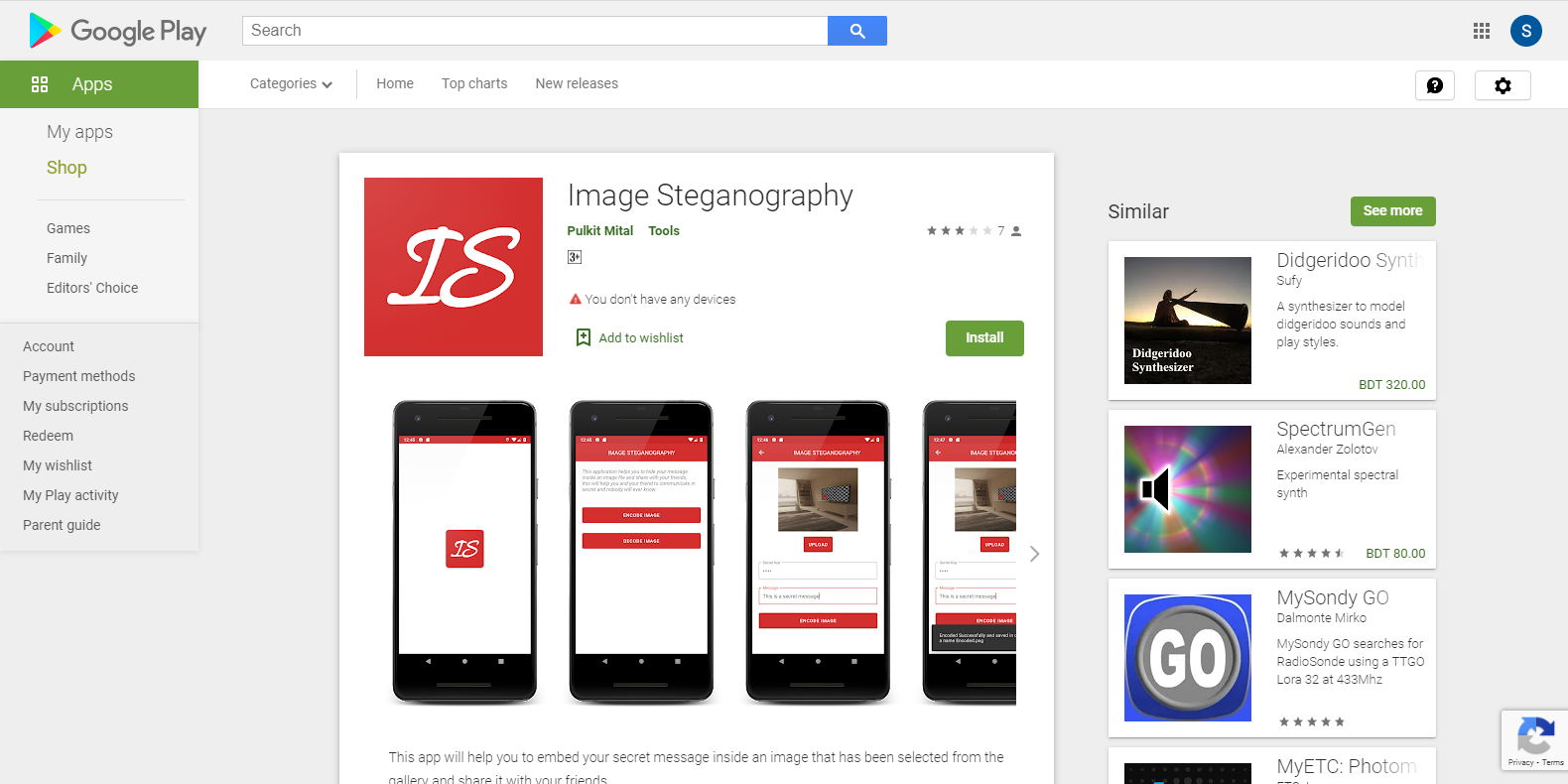Image resolution: width=1568 pixels, height=784 pixels.
Task: Click the wishlist bookmark icon
Action: (x=584, y=337)
